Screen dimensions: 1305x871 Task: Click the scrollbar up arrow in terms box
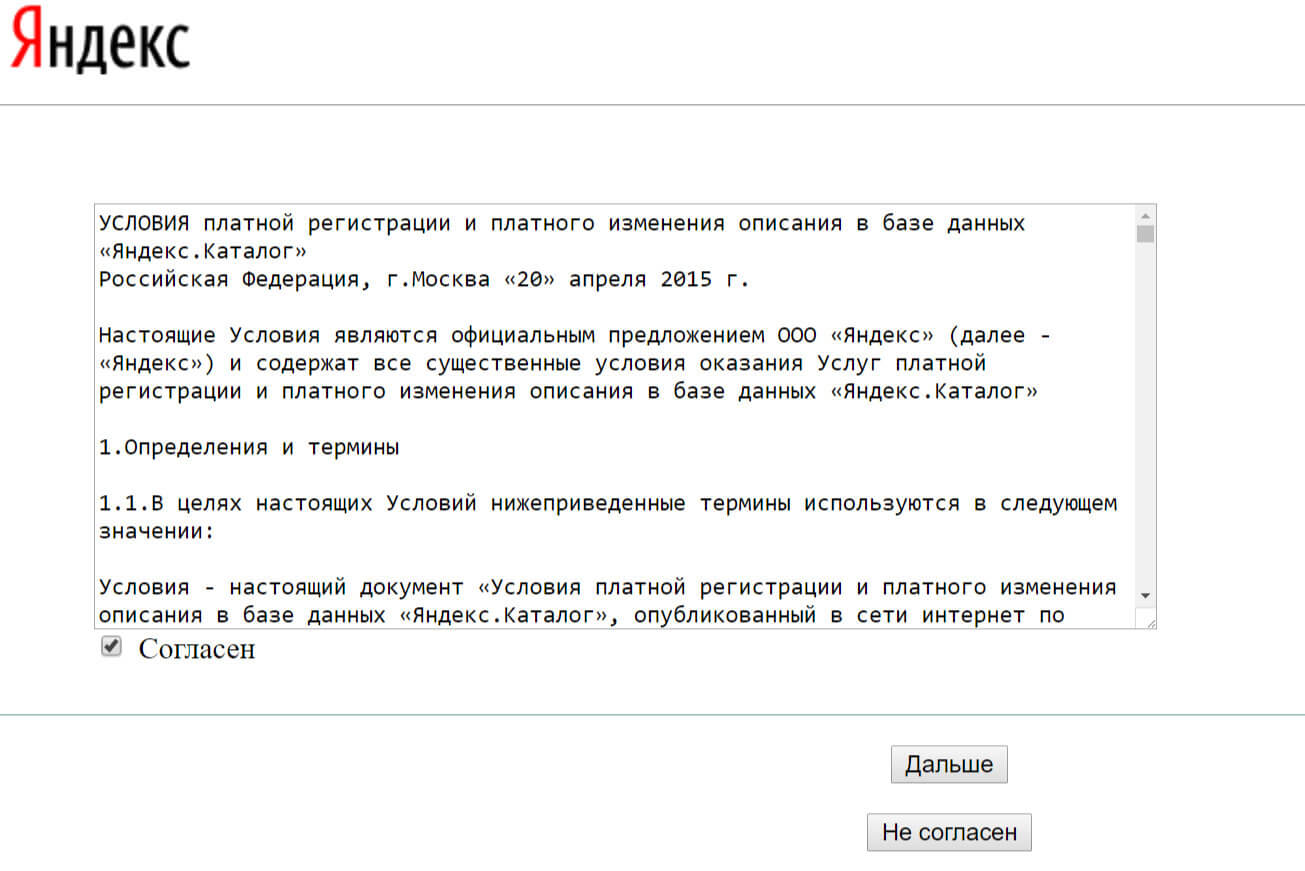click(x=1145, y=215)
